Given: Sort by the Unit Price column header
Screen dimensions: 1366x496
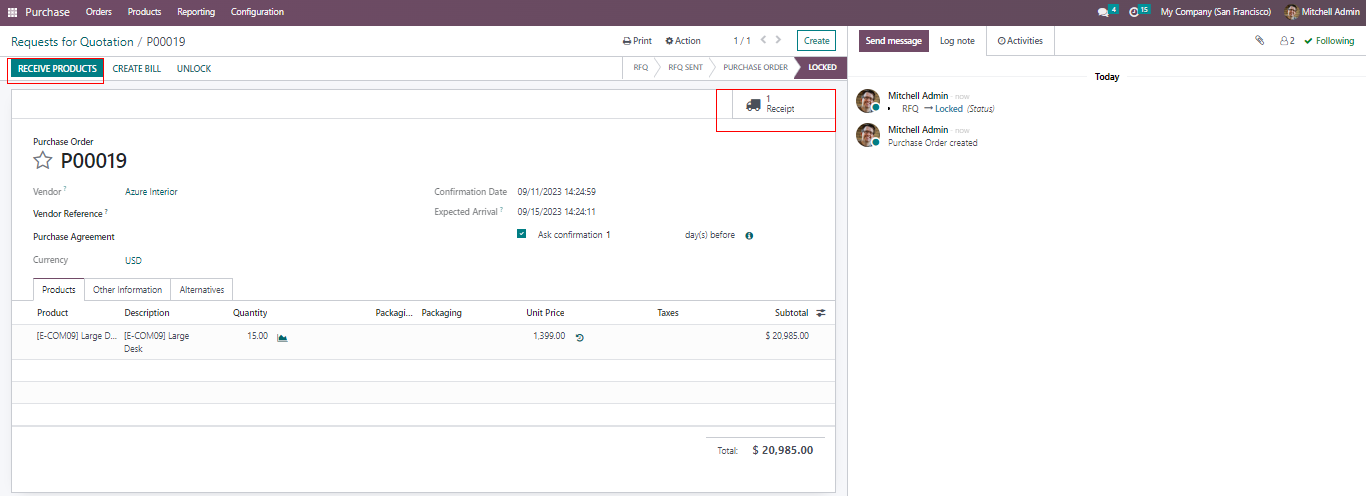Looking at the screenshot, I should click(545, 313).
